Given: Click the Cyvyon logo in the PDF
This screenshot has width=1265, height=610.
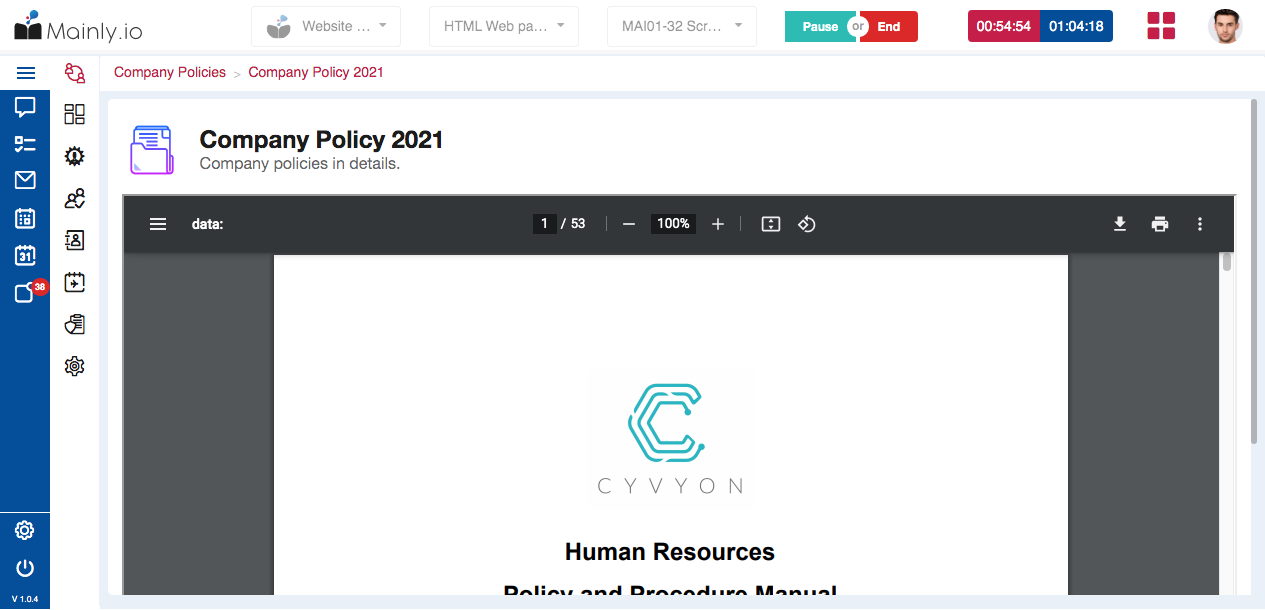Looking at the screenshot, I should pyautogui.click(x=670, y=438).
